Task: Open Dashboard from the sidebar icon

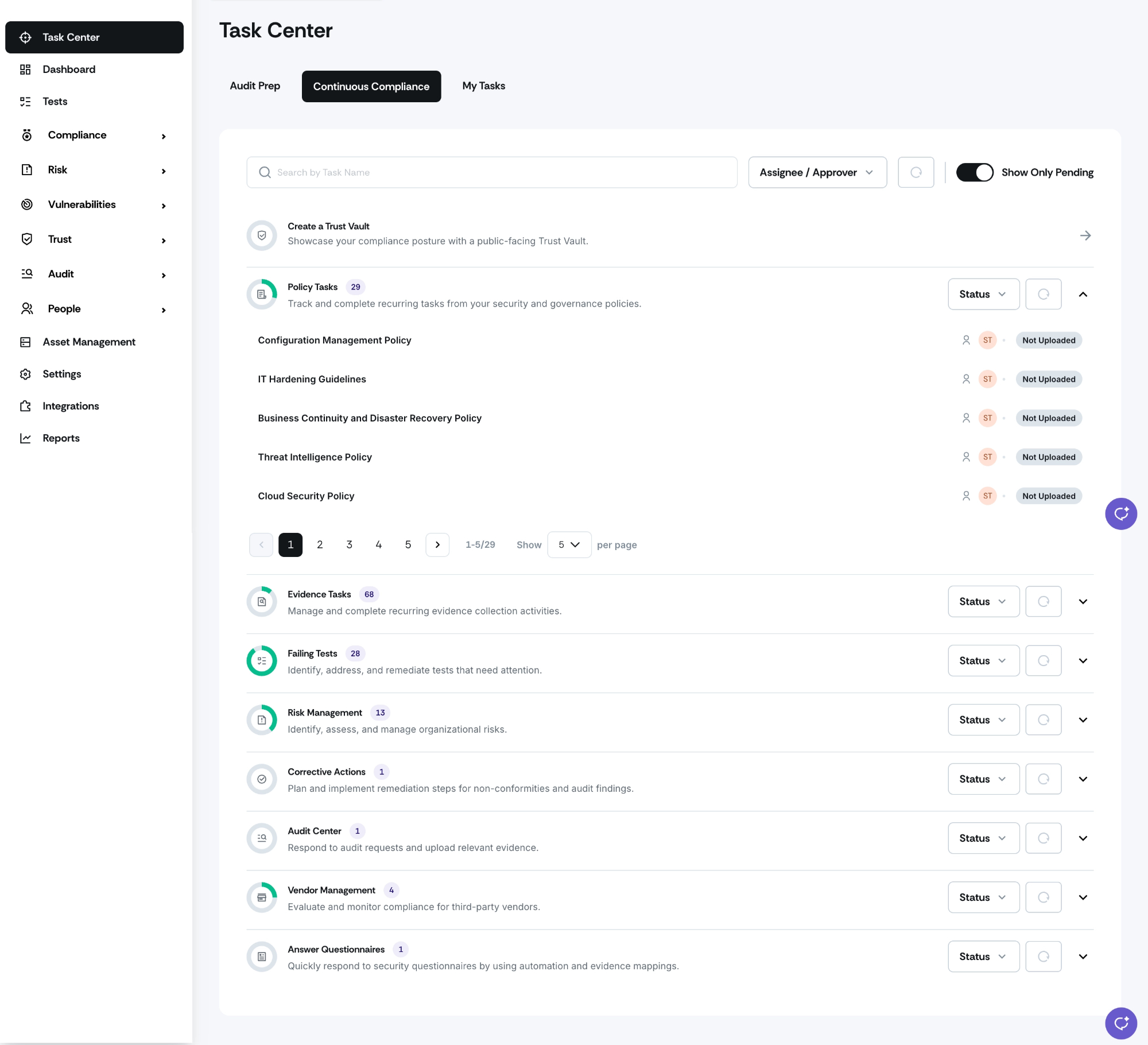Action: [x=25, y=69]
